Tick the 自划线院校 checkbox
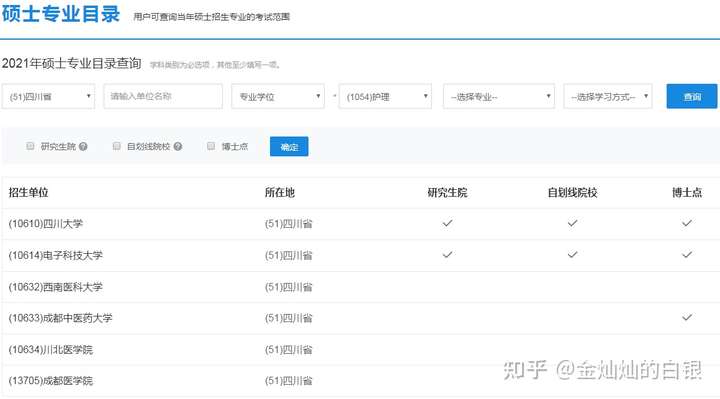This screenshot has height=399, width=720. tap(117, 146)
